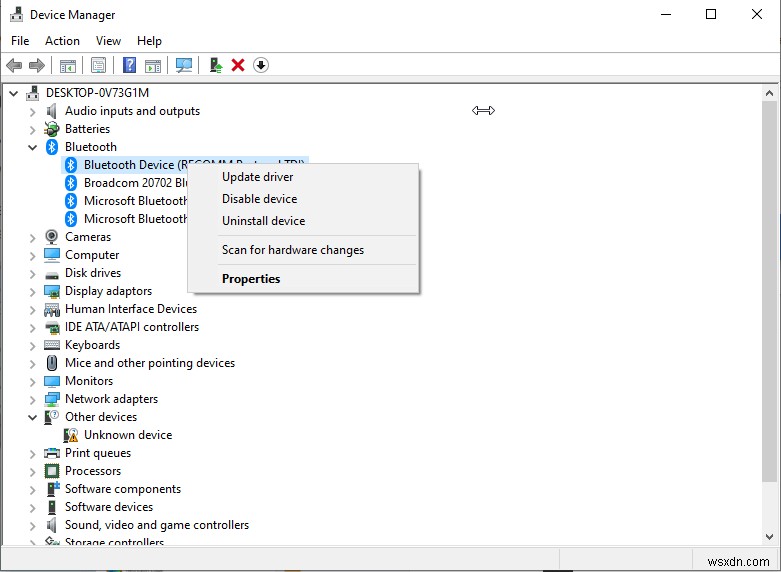Click the Bluetooth category logo icon
Image resolution: width=781 pixels, height=572 pixels.
tap(51, 147)
